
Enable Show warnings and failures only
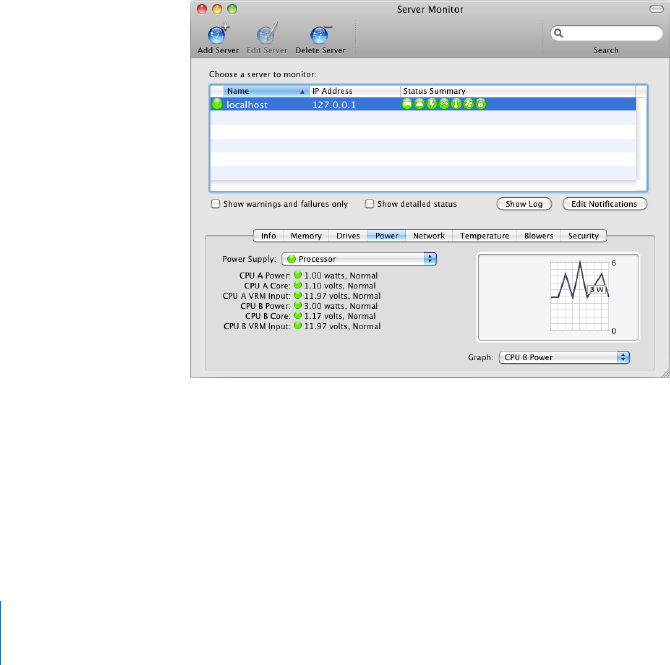[x=215, y=204]
